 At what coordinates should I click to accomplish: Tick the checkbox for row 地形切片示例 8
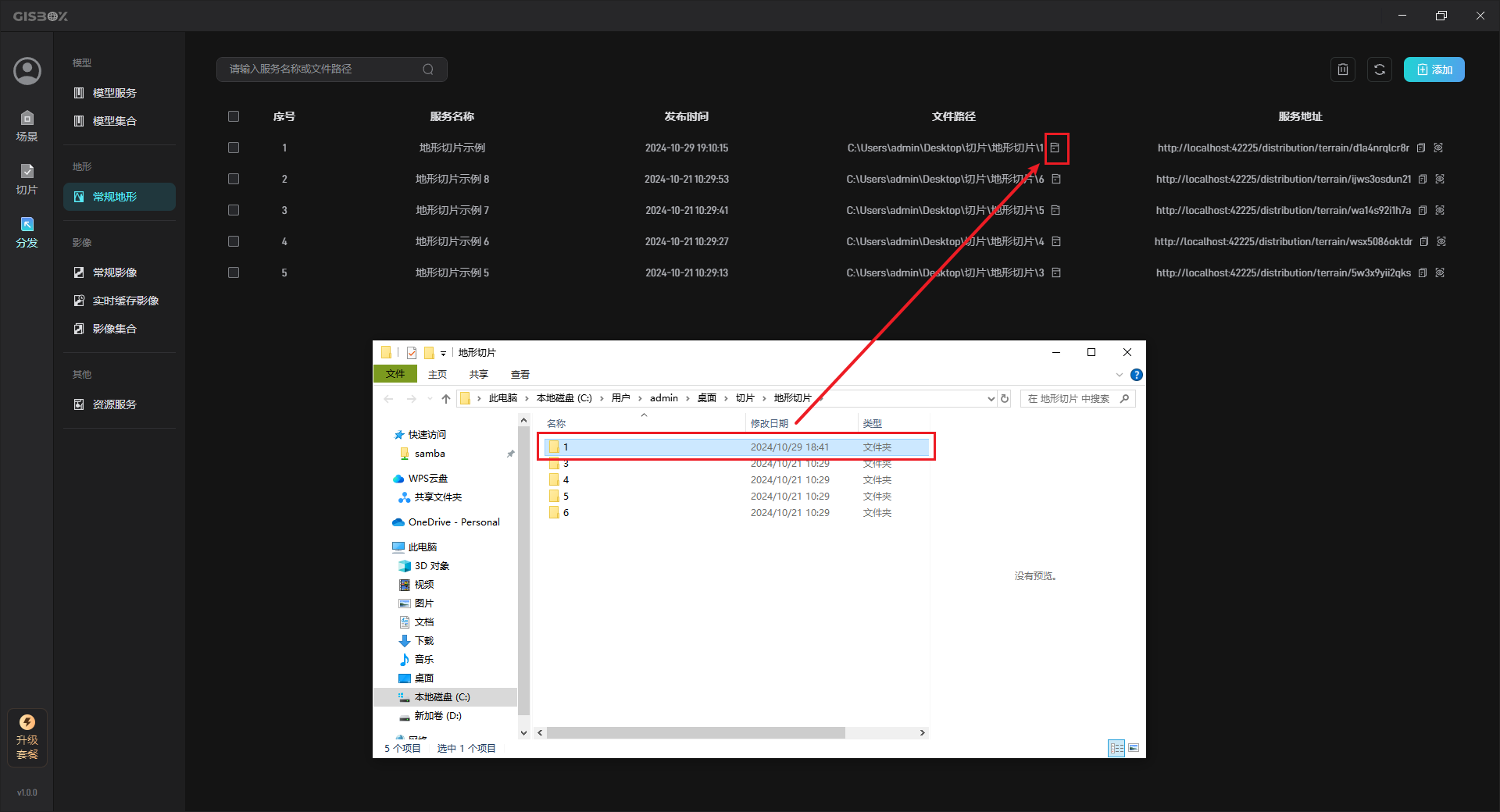pyautogui.click(x=234, y=179)
